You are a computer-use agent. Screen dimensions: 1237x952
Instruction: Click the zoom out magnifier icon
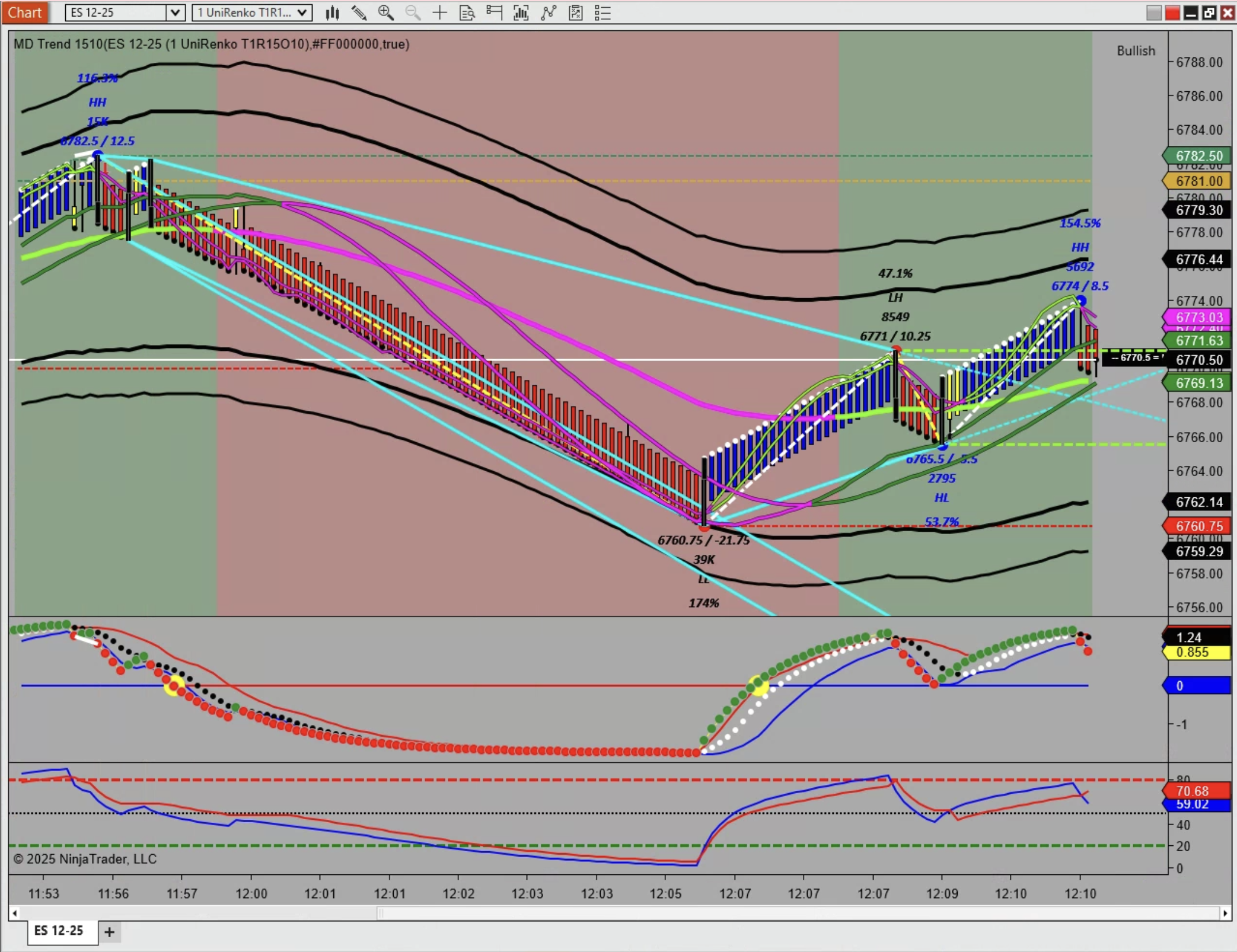pyautogui.click(x=413, y=12)
